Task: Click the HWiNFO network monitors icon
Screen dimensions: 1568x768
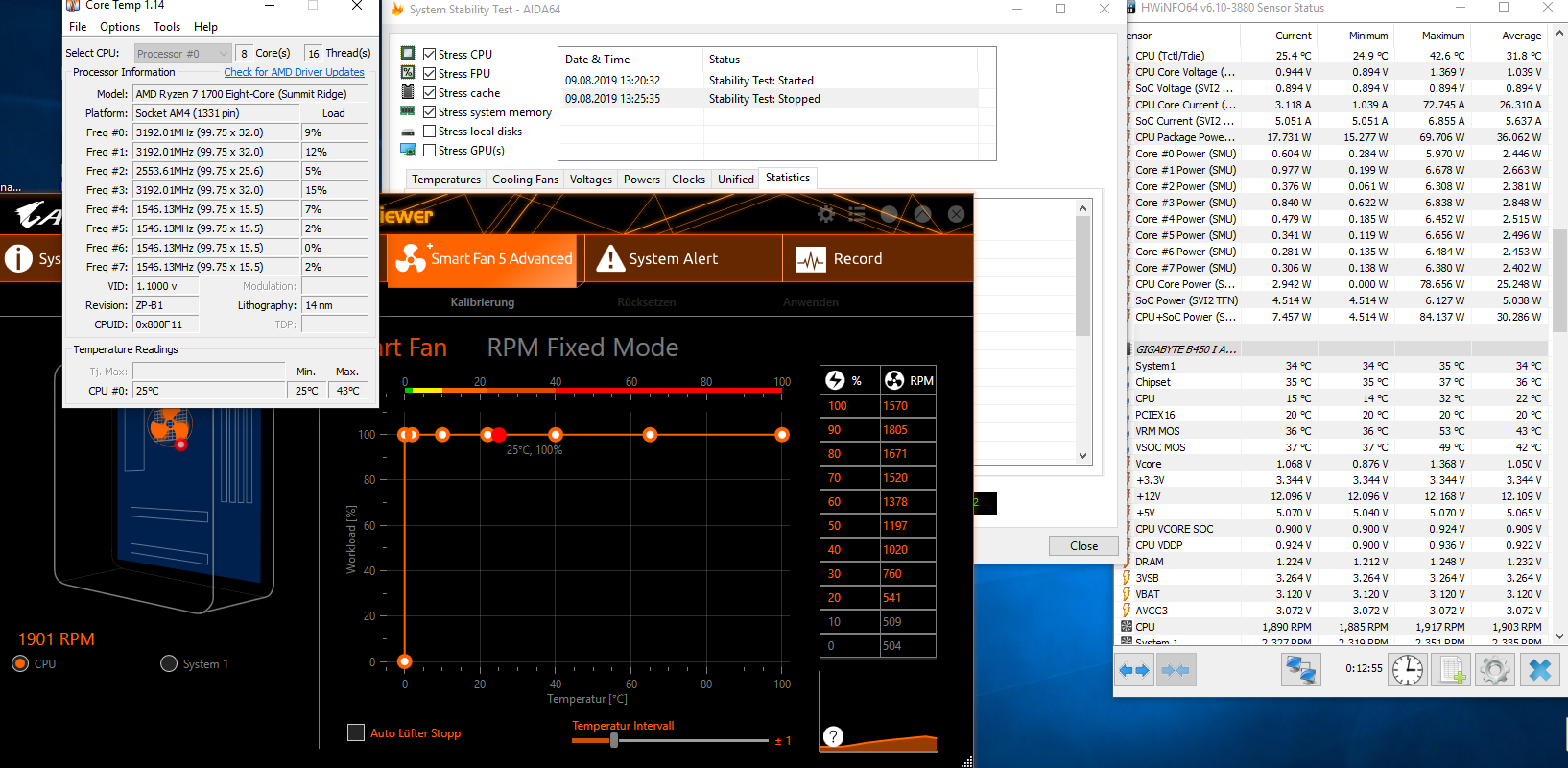Action: [1301, 670]
